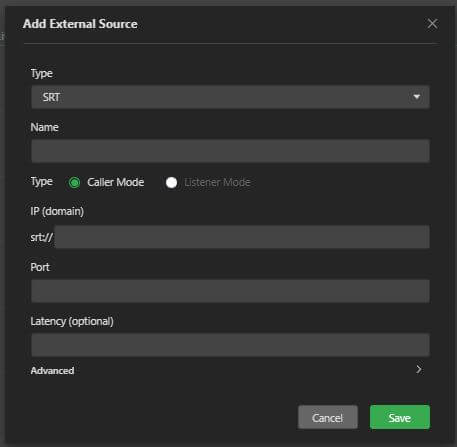Cancel adding the external source
This screenshot has width=457, height=447.
(328, 417)
